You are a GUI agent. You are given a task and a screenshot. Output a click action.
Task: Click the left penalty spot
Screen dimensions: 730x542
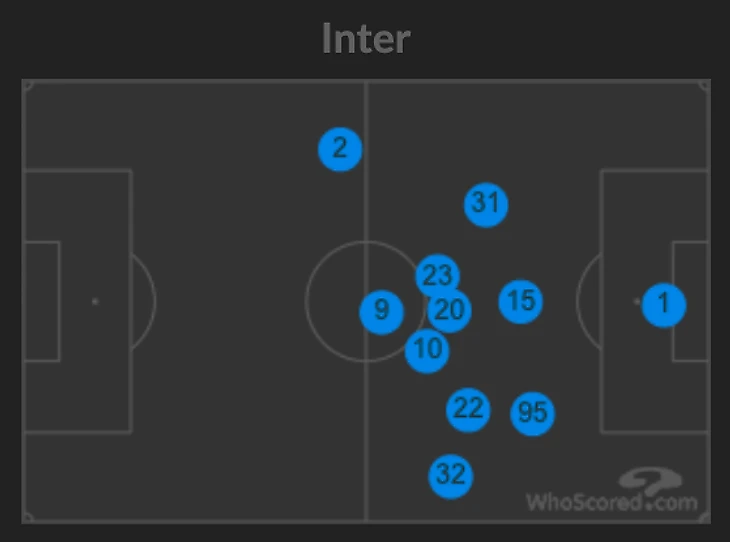[x=95, y=301]
